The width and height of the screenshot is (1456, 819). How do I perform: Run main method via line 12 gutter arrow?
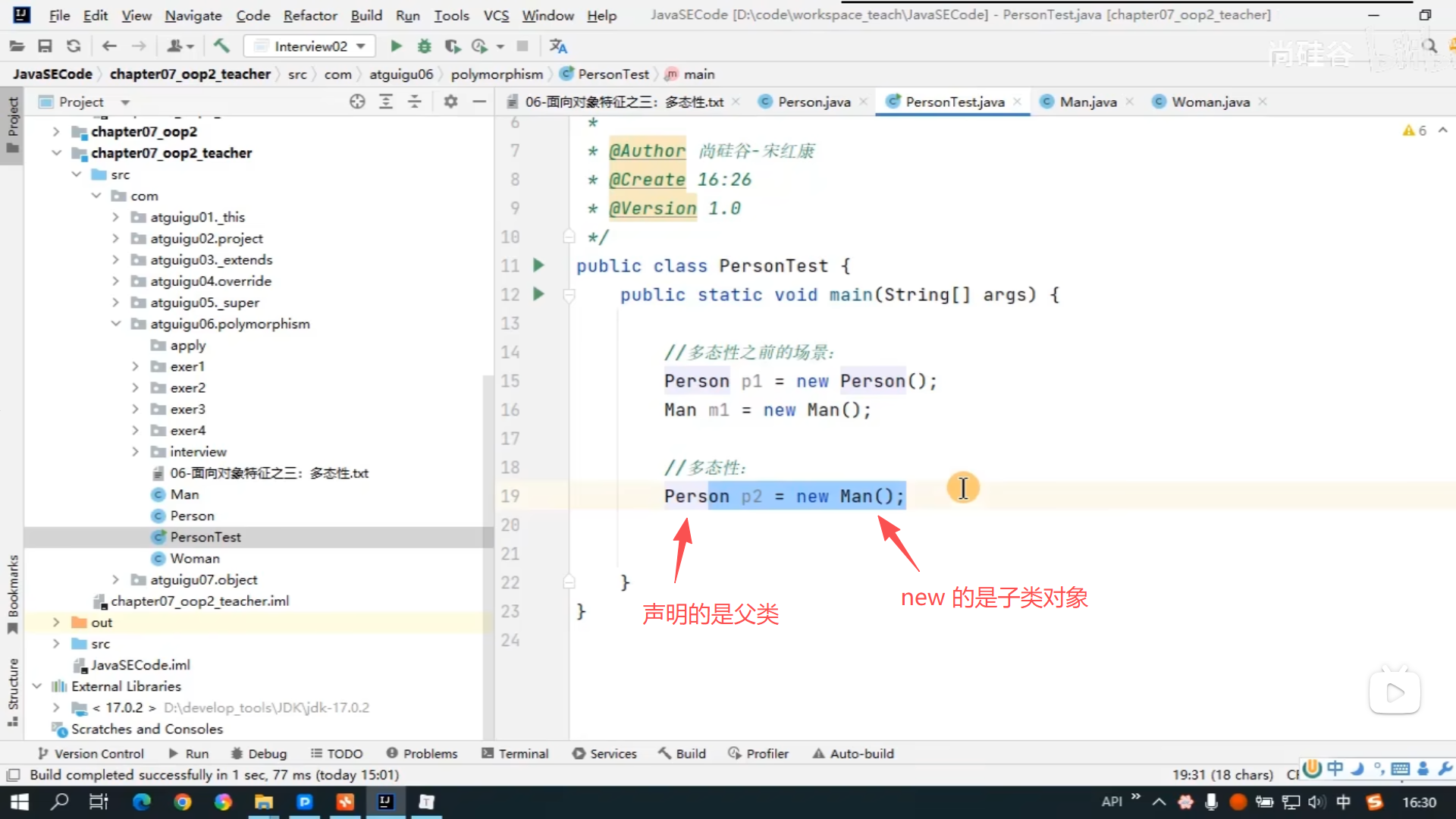coord(538,294)
